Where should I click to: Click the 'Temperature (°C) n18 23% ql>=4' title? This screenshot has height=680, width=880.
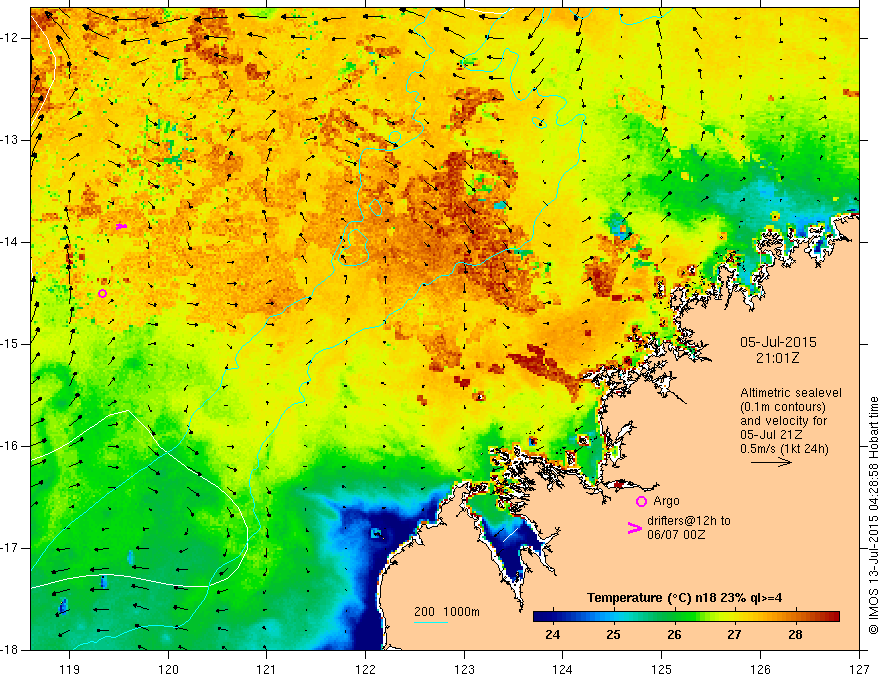(x=684, y=598)
